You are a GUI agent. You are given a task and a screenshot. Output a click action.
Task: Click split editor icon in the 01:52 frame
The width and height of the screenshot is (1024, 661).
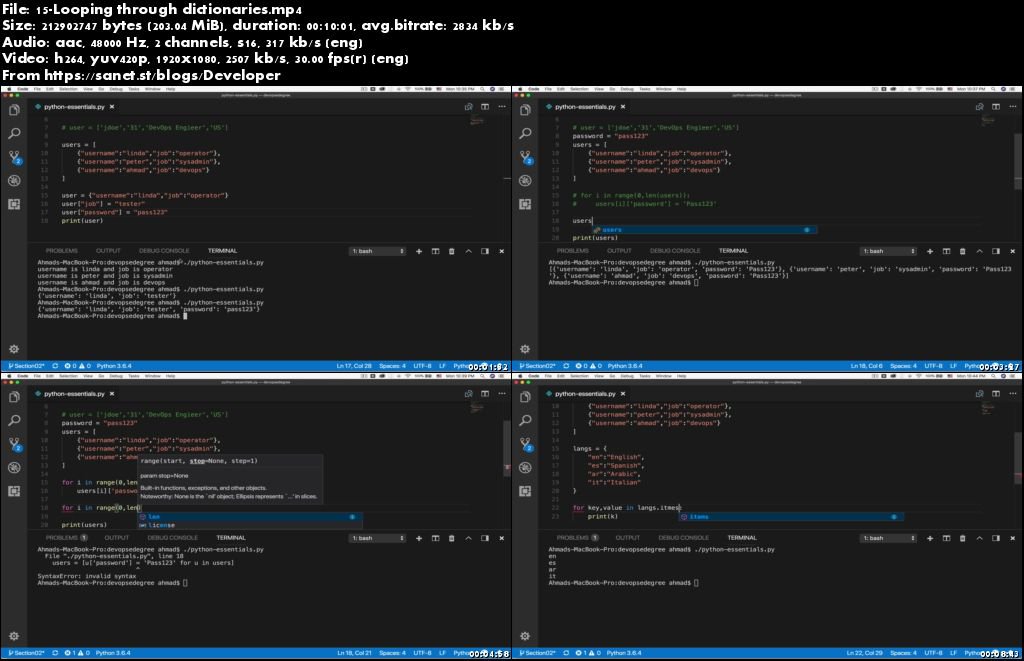click(485, 106)
